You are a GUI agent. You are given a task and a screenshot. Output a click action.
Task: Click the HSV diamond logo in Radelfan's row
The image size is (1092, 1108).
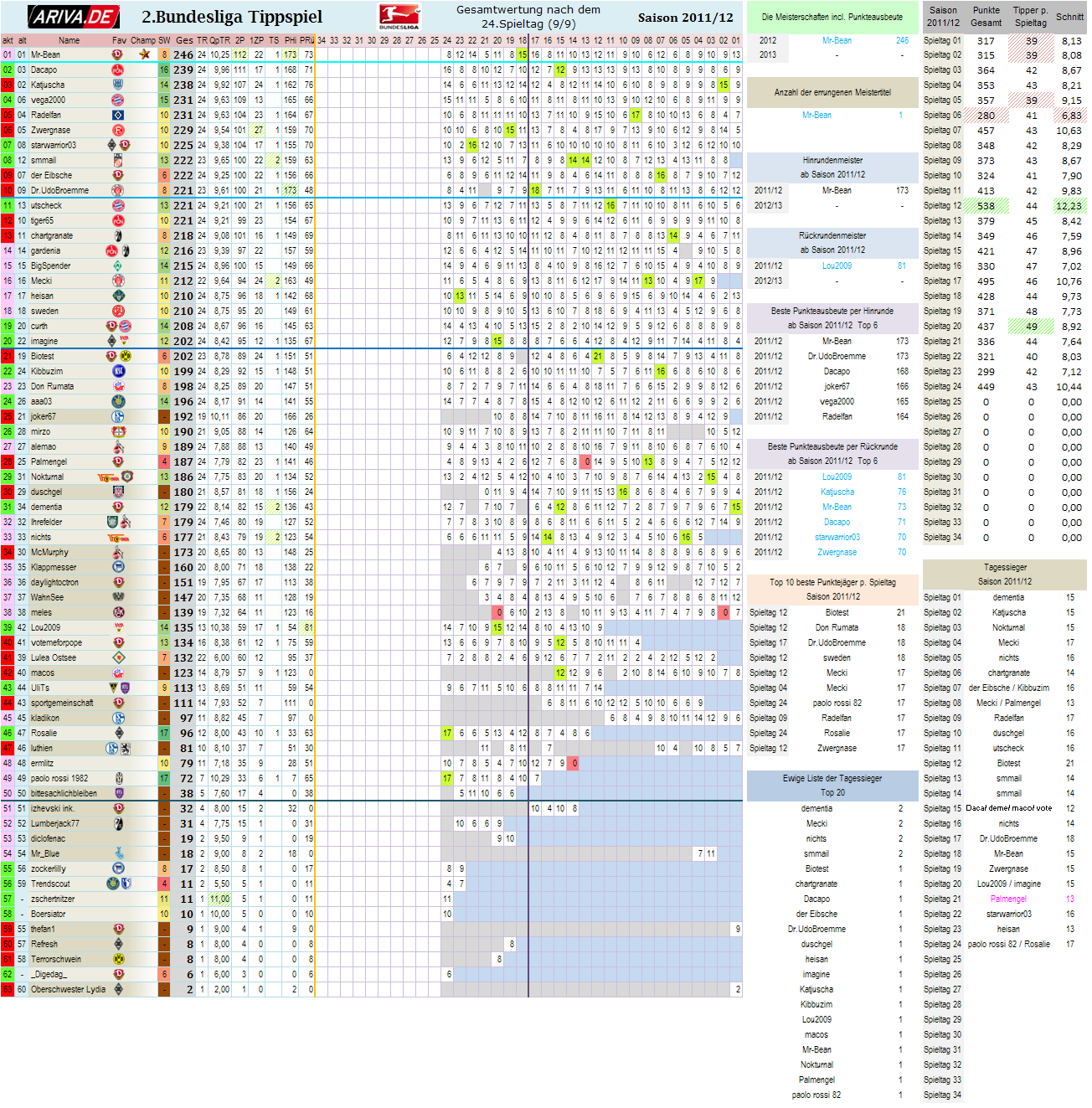pyautogui.click(x=117, y=115)
